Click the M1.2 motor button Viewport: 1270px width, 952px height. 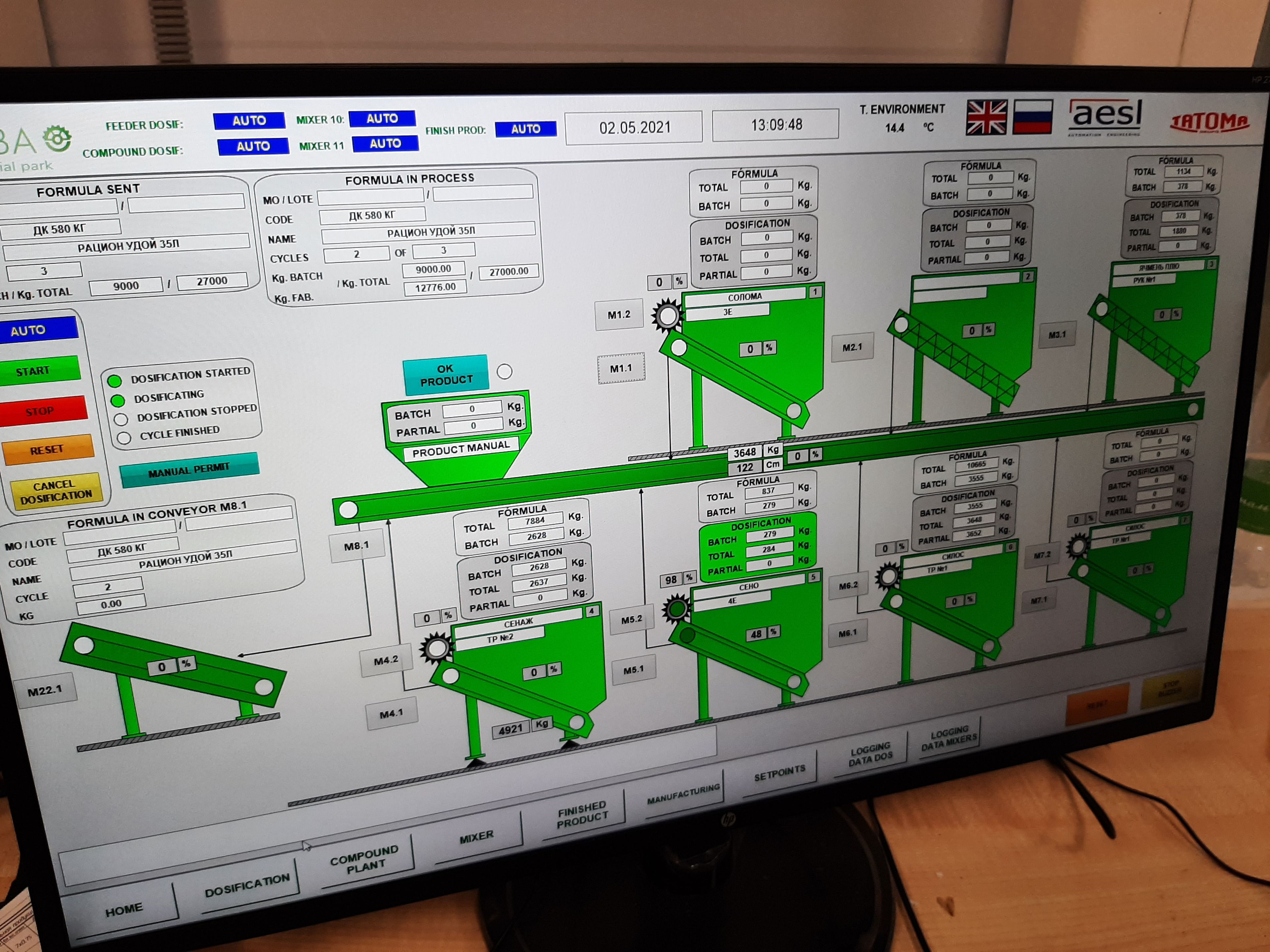point(619,315)
